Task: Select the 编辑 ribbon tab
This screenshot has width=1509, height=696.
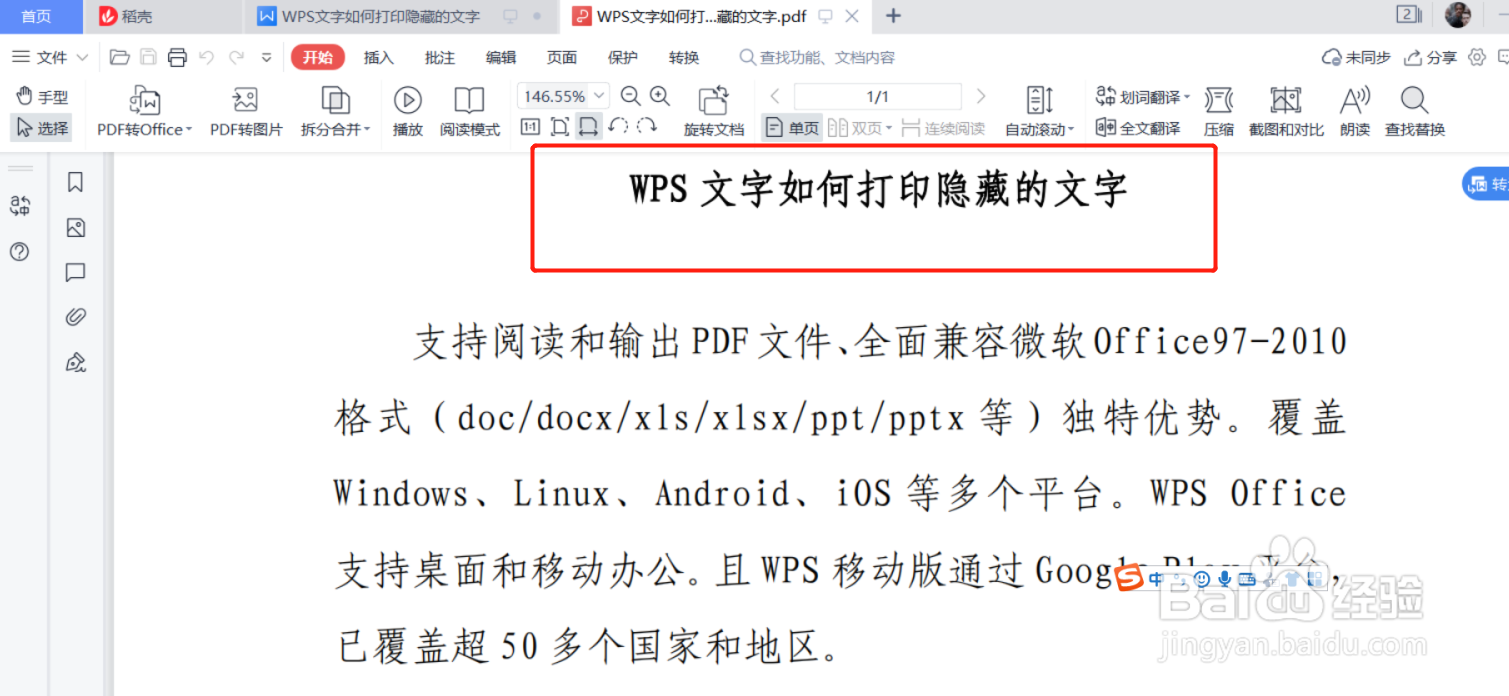Action: click(x=501, y=58)
